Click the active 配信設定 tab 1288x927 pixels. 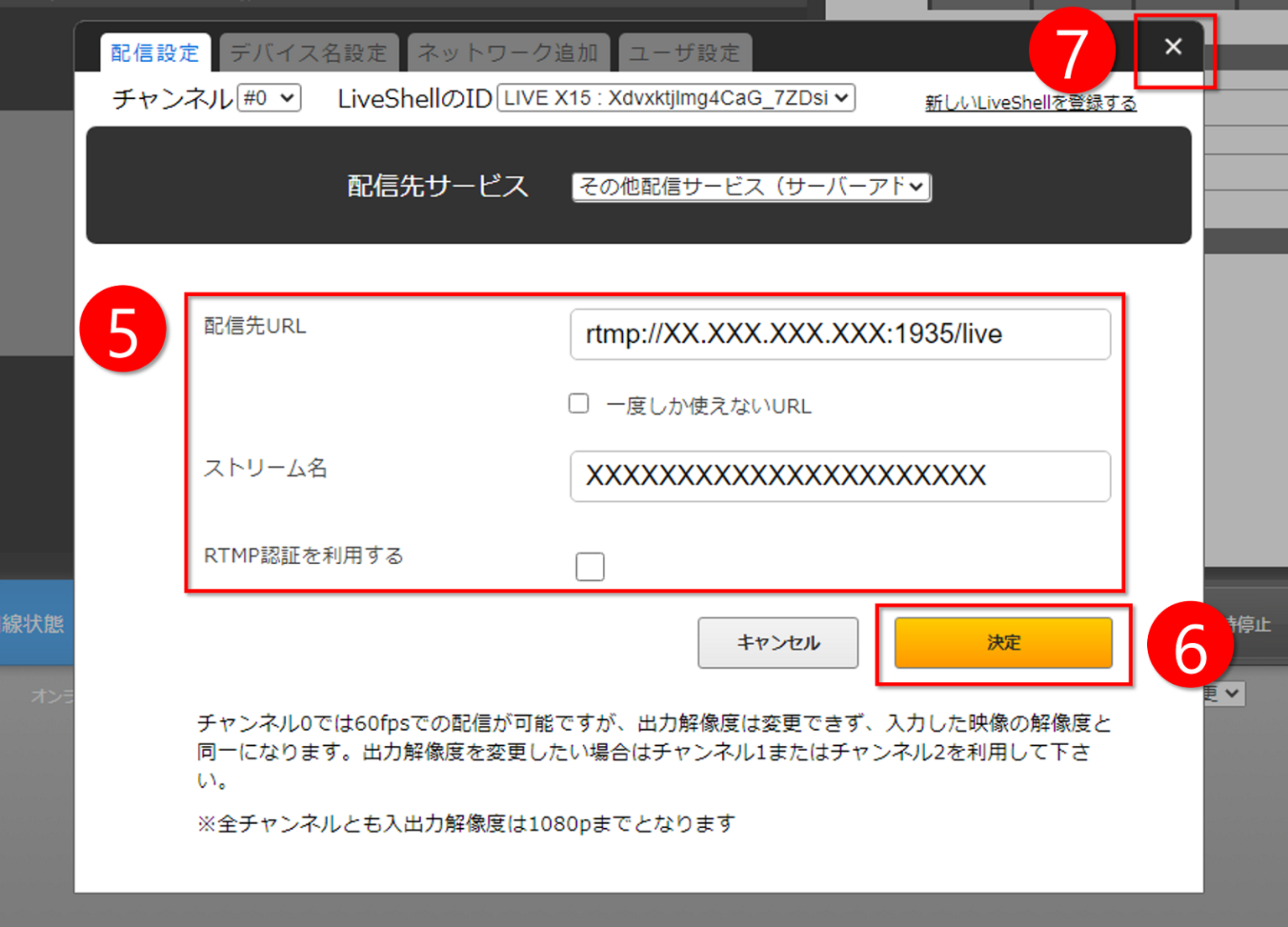pyautogui.click(x=154, y=52)
